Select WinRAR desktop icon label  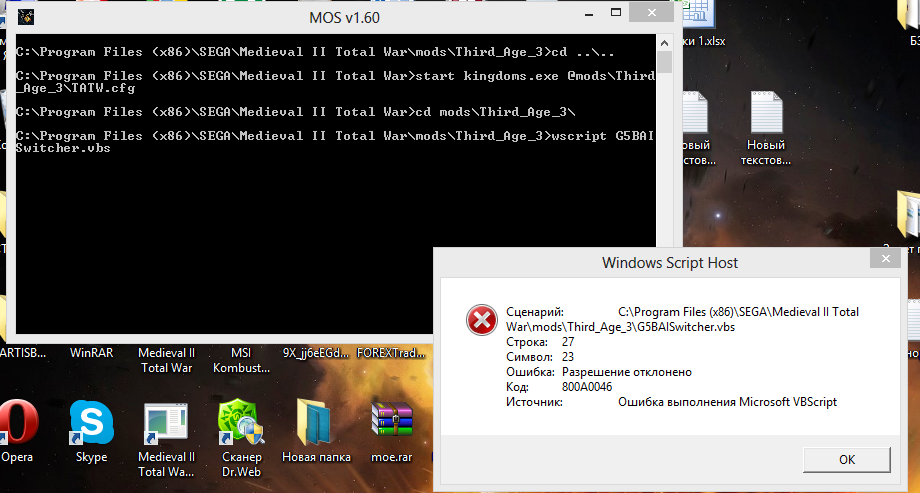pos(92,353)
